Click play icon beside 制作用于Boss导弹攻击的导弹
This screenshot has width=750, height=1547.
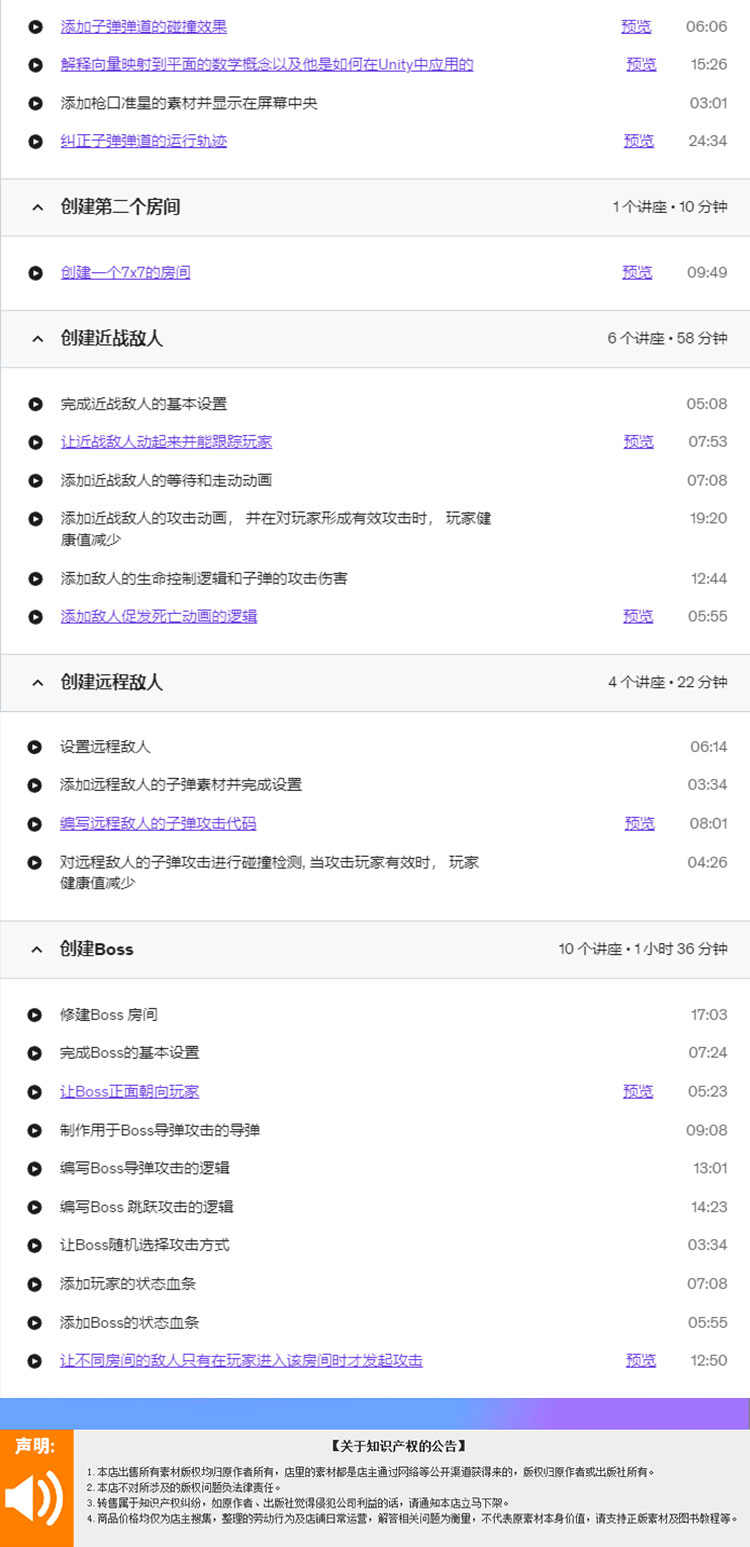(36, 1130)
